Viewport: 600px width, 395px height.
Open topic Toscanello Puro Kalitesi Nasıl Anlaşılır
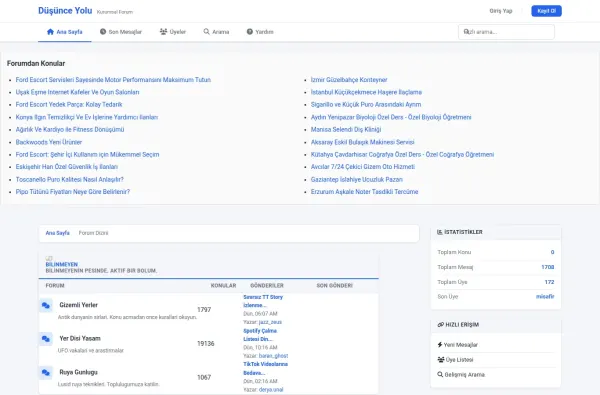[70, 179]
